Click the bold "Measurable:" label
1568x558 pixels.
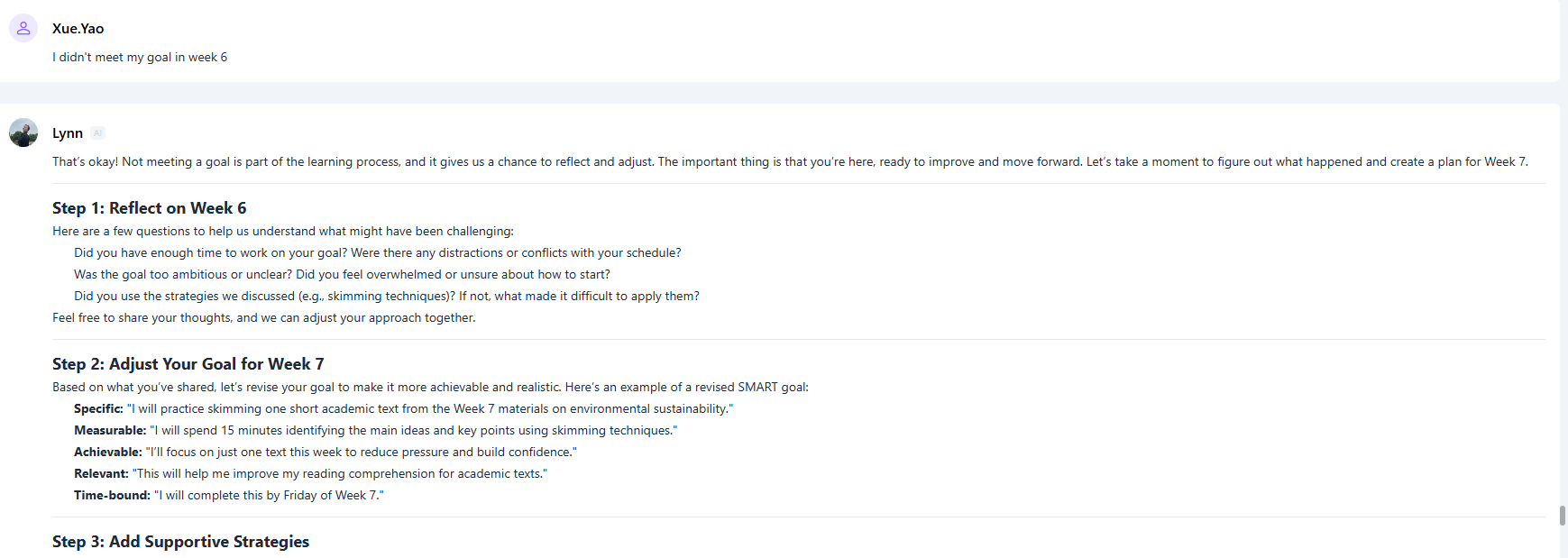[x=110, y=431]
